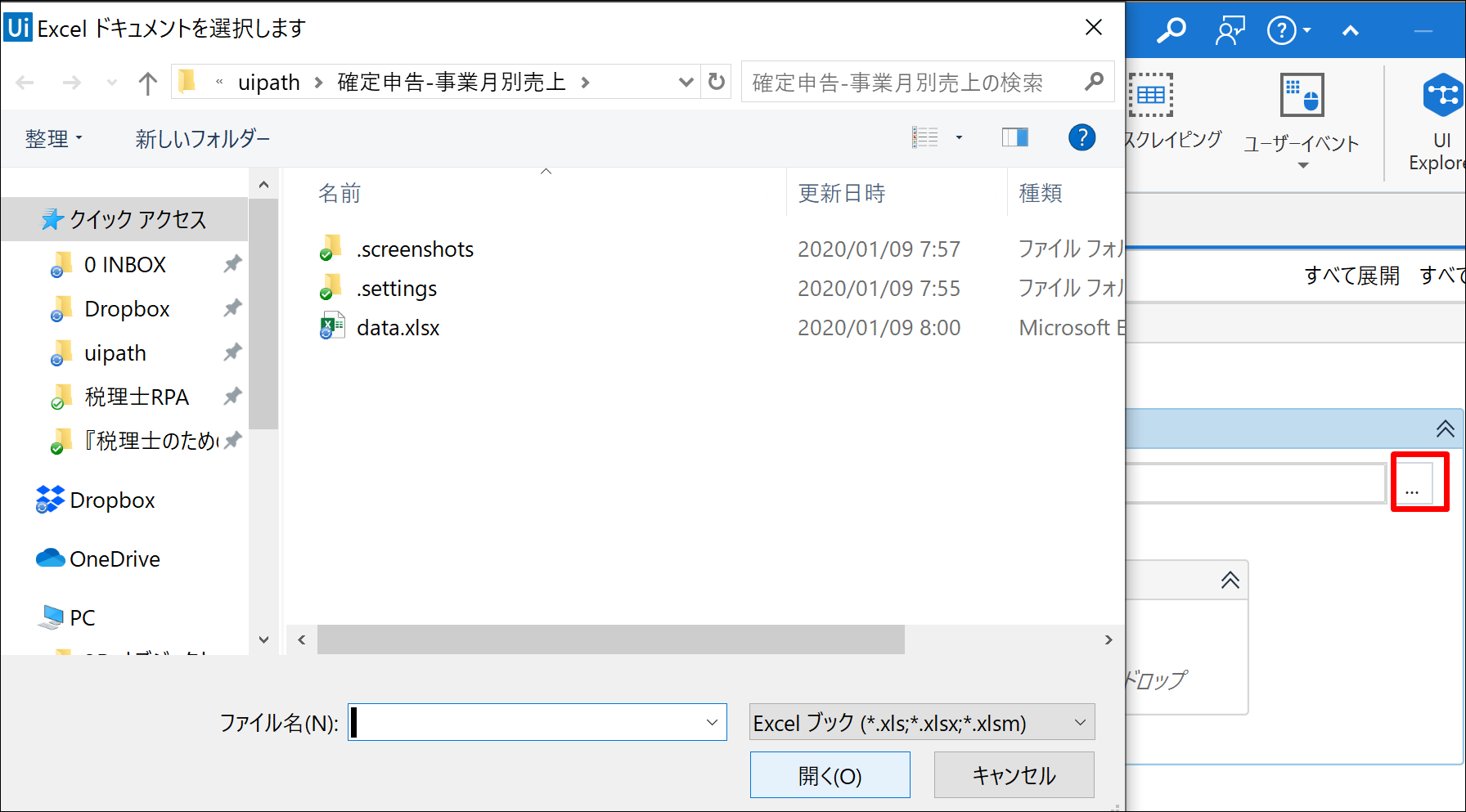Image resolution: width=1466 pixels, height=812 pixels.
Task: Toggle the preview pane
Action: pos(1015,137)
